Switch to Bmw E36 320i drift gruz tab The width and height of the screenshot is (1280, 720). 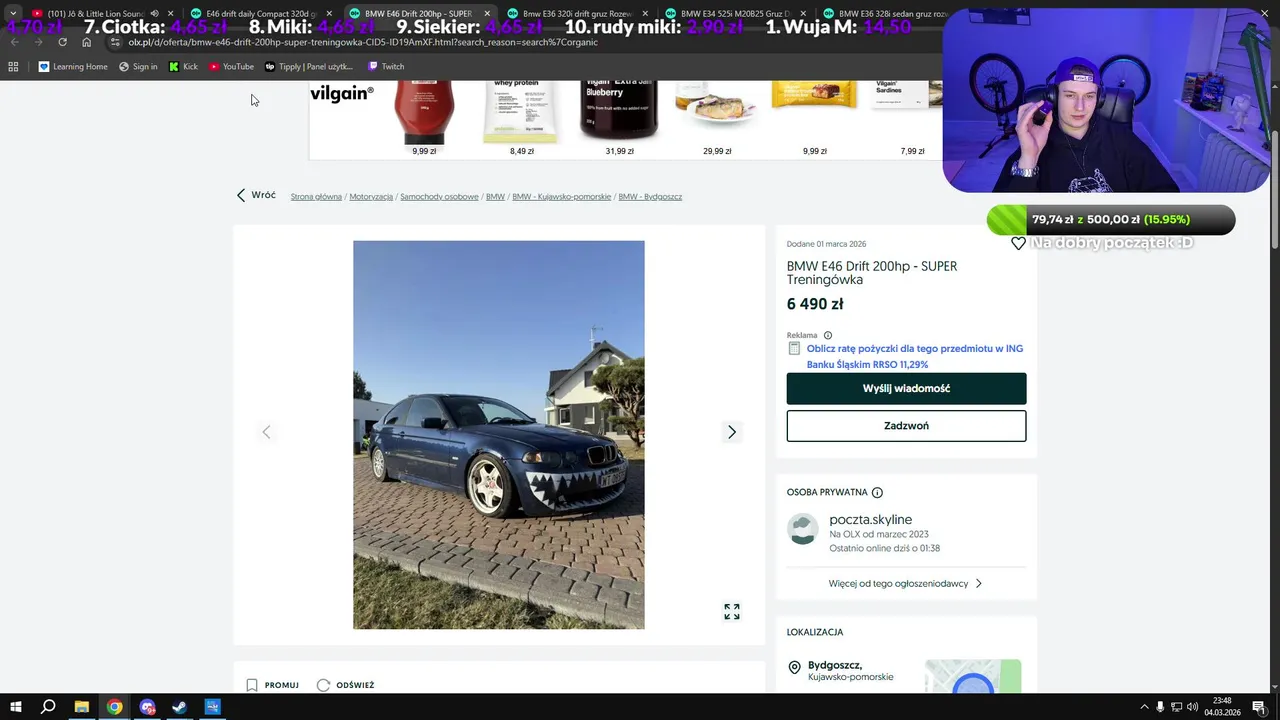click(577, 13)
